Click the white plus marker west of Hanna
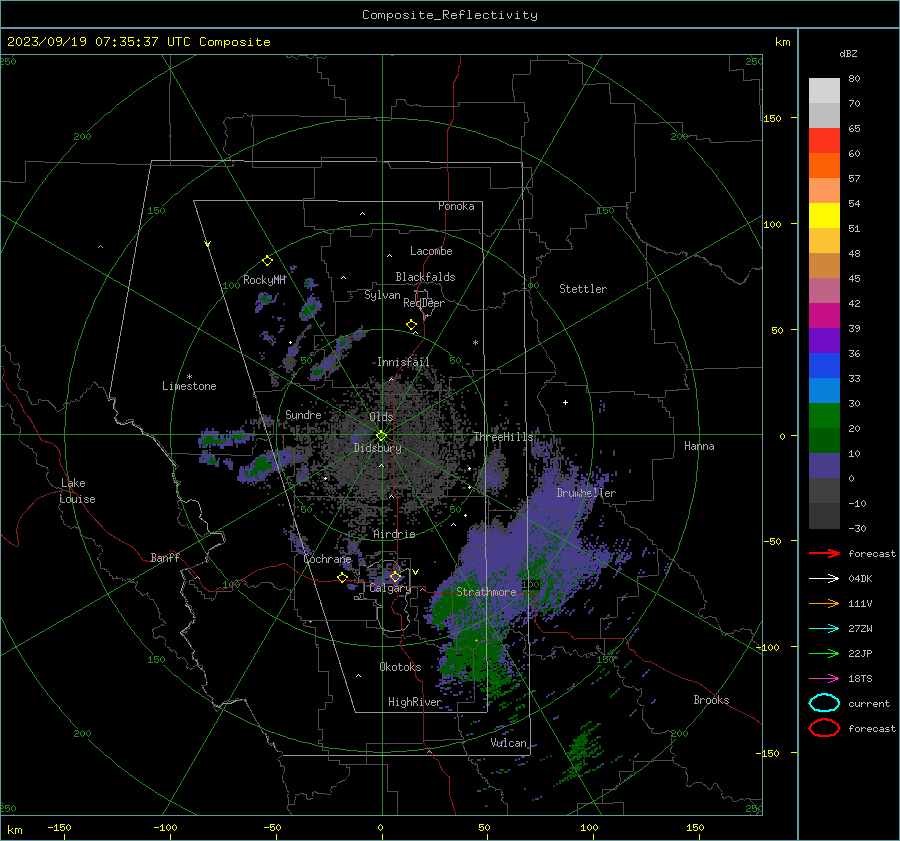The width and height of the screenshot is (900, 841). tap(565, 402)
